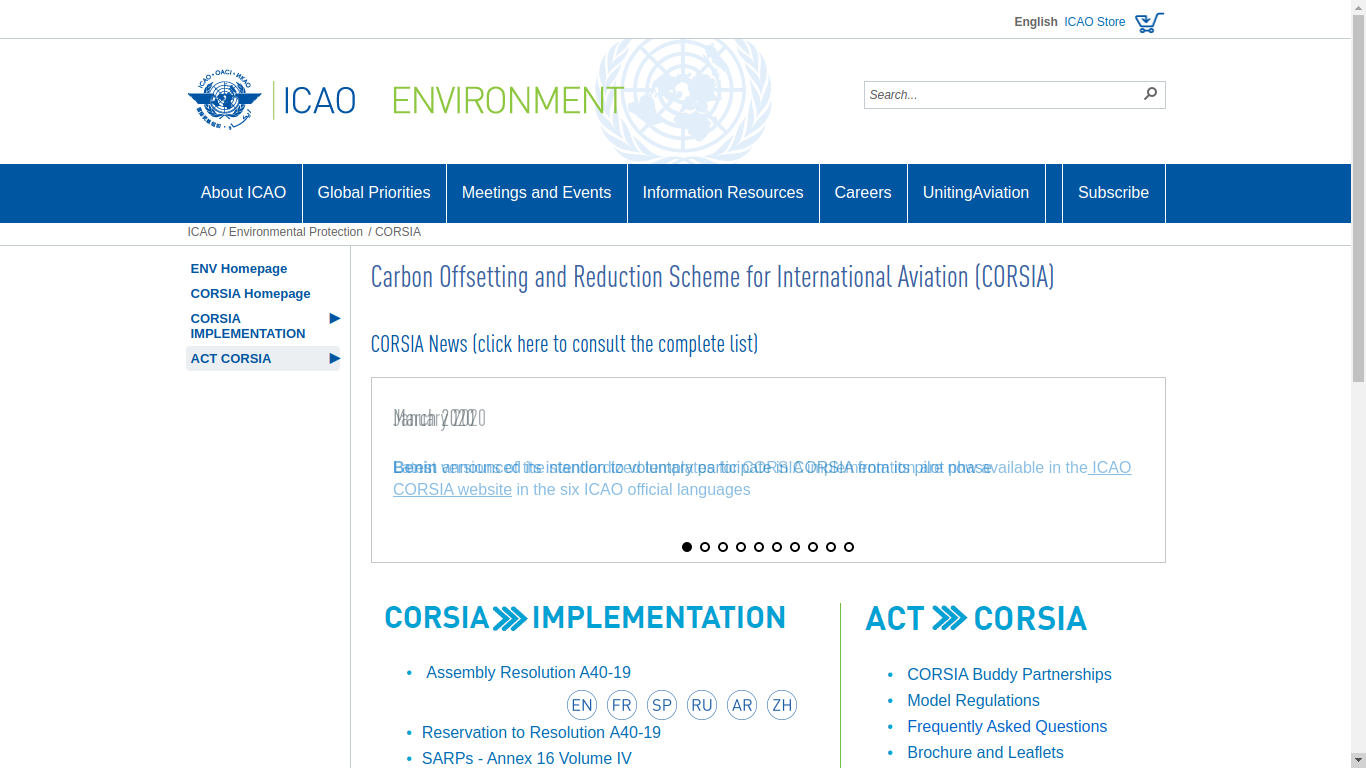Select the last news carousel dot
Image resolution: width=1366 pixels, height=768 pixels.
tap(849, 547)
